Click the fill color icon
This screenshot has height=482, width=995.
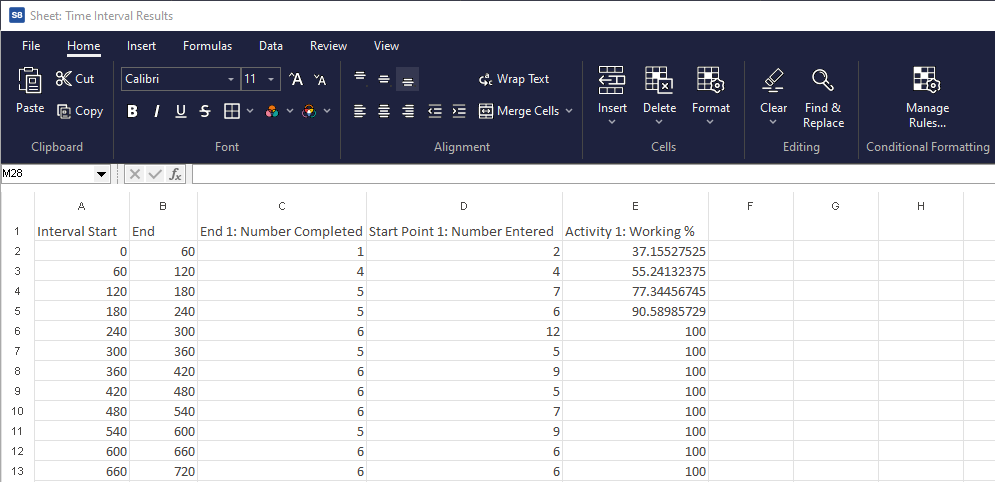tap(272, 111)
